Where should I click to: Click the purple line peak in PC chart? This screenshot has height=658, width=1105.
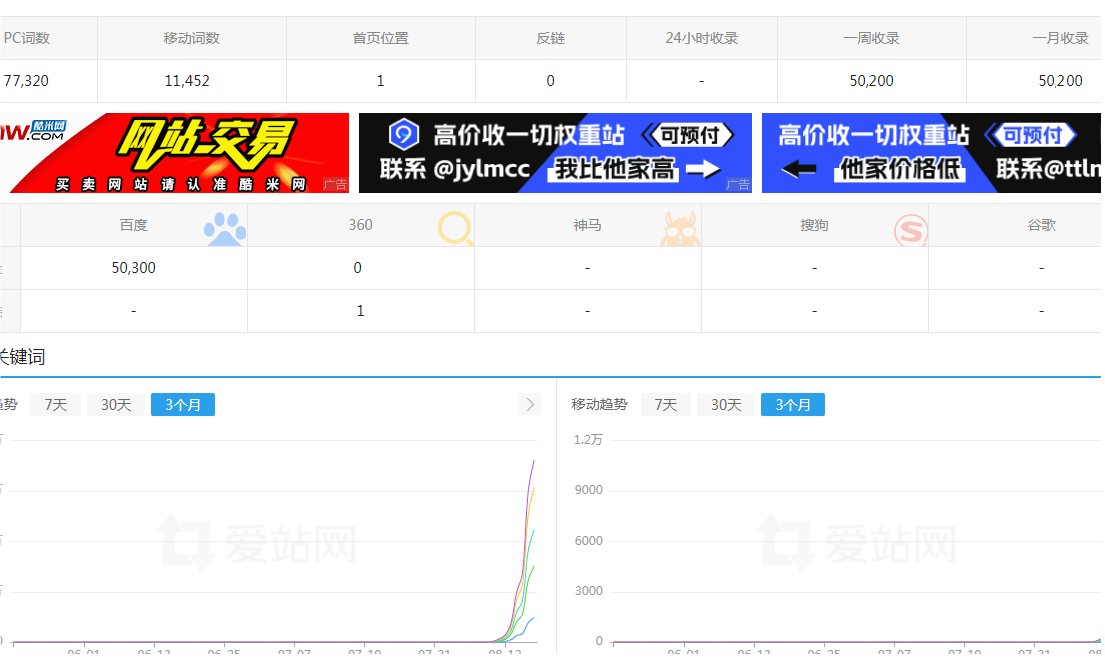[534, 461]
